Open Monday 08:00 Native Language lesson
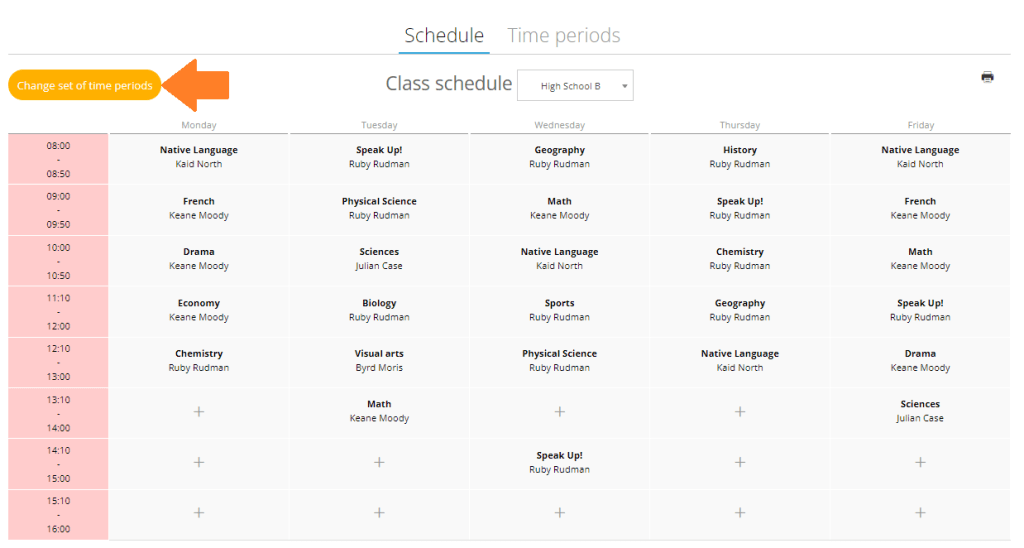1024x548 pixels. (199, 157)
